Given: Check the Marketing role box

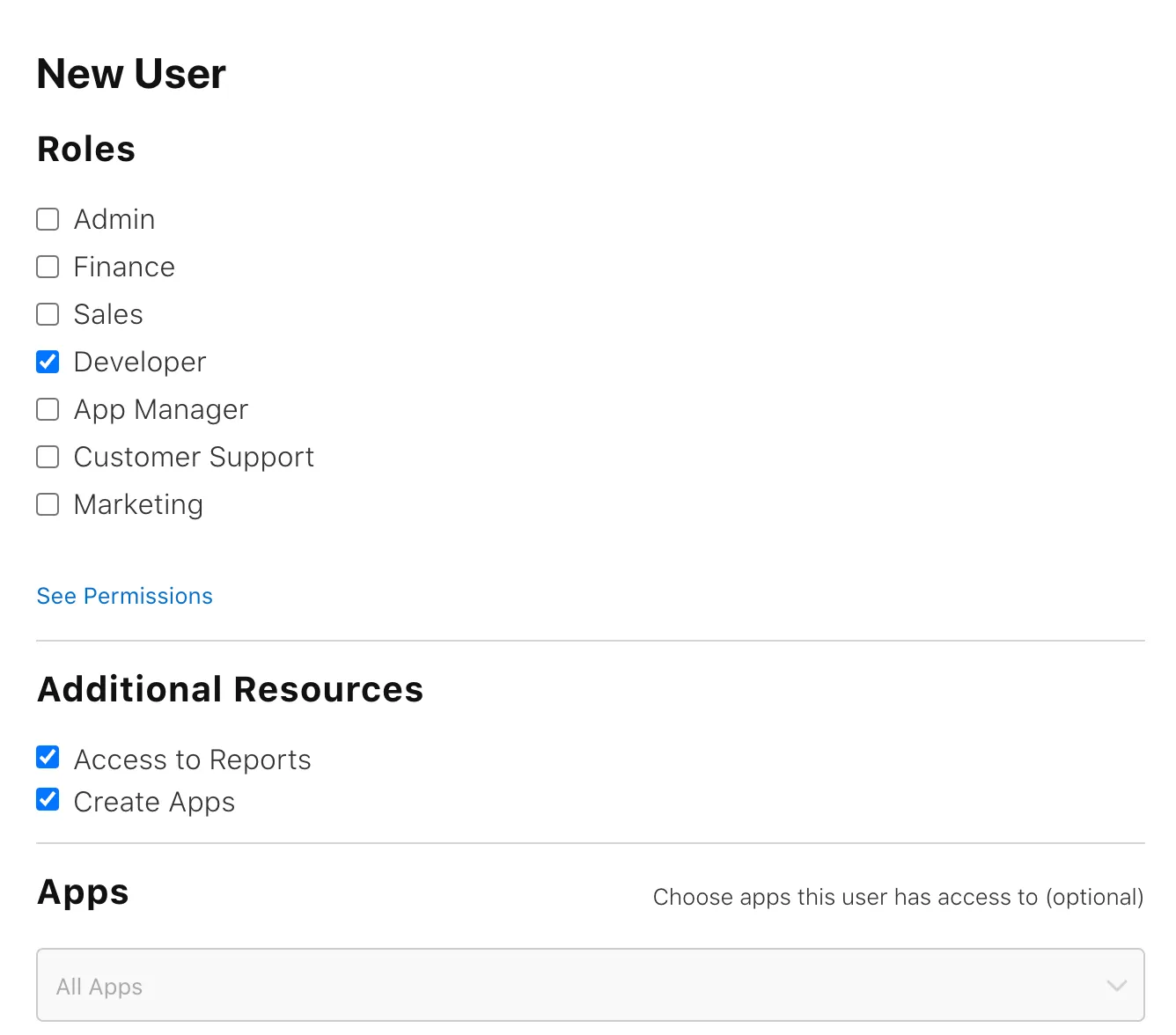Looking at the screenshot, I should coord(48,504).
